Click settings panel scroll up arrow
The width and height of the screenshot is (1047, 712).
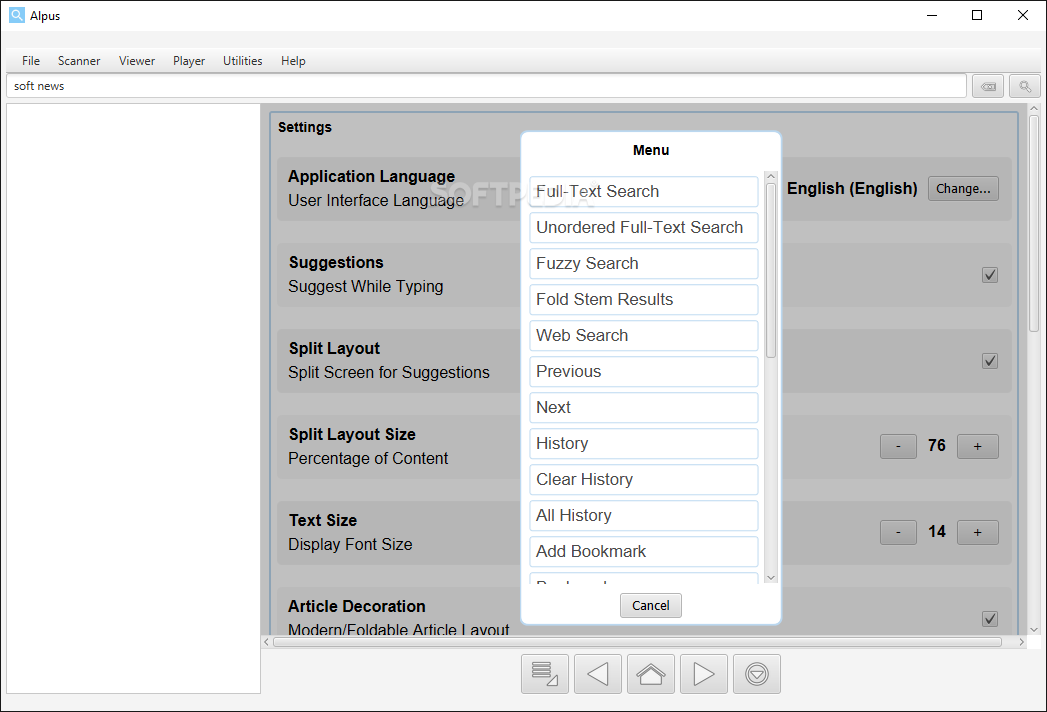pyautogui.click(x=1034, y=108)
